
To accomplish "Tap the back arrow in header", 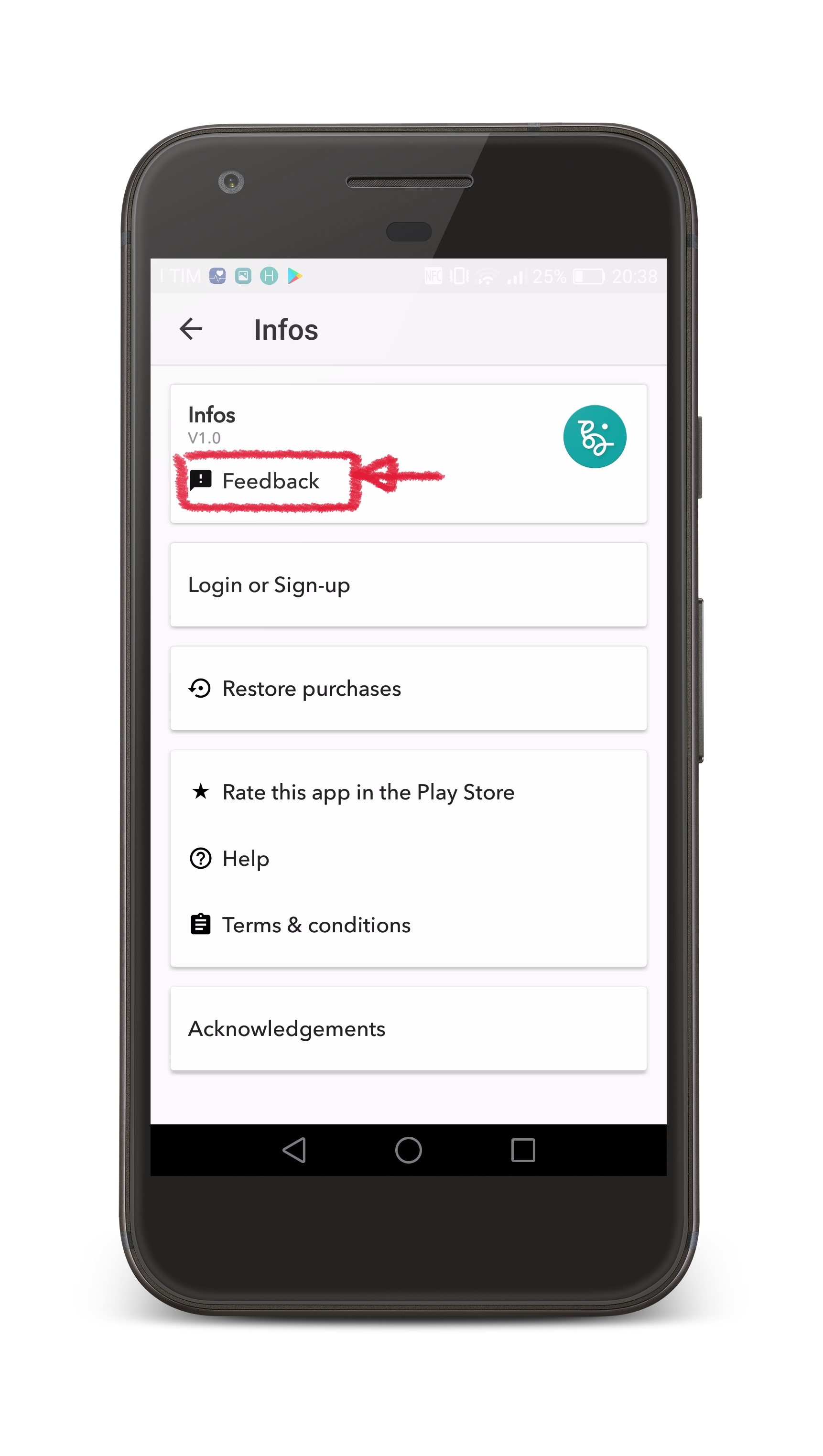I will (191, 329).
